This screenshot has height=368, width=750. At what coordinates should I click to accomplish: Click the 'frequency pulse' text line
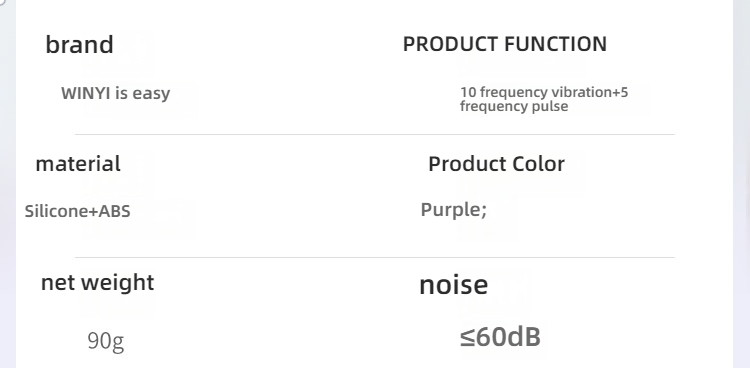click(x=514, y=106)
